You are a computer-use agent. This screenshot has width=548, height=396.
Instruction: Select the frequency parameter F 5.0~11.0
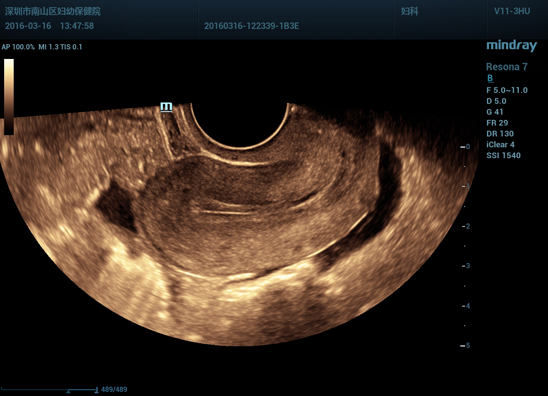tap(507, 90)
